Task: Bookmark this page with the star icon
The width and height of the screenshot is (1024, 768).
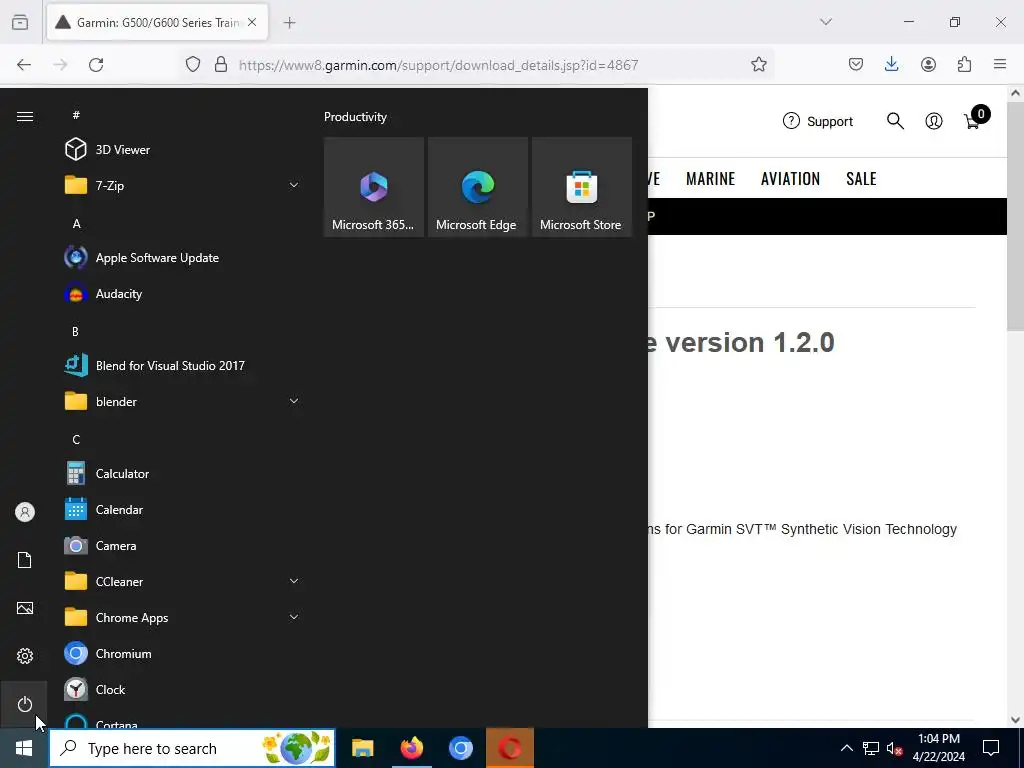Action: (x=758, y=64)
